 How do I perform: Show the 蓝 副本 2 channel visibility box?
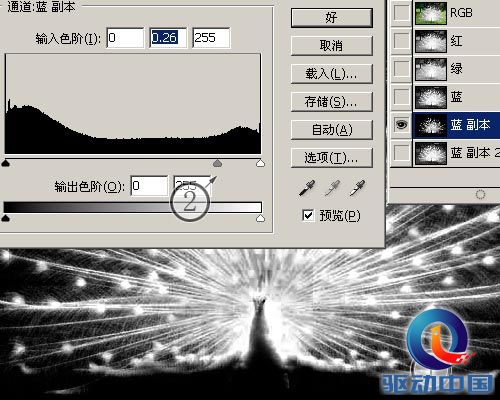(x=401, y=153)
